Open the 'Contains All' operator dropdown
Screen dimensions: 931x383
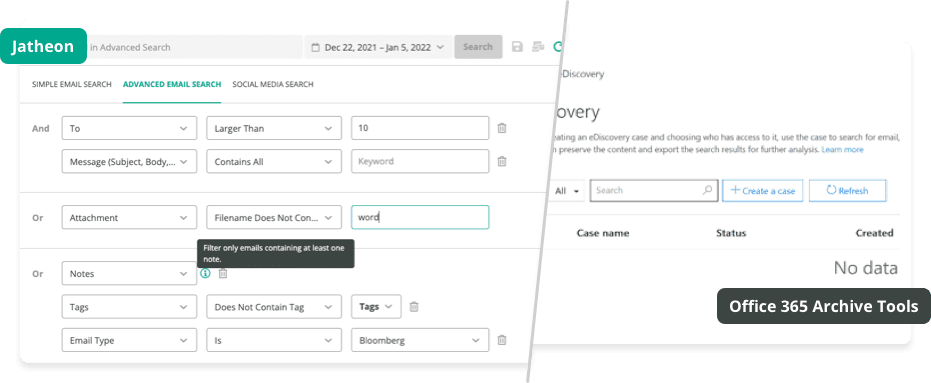click(x=274, y=161)
